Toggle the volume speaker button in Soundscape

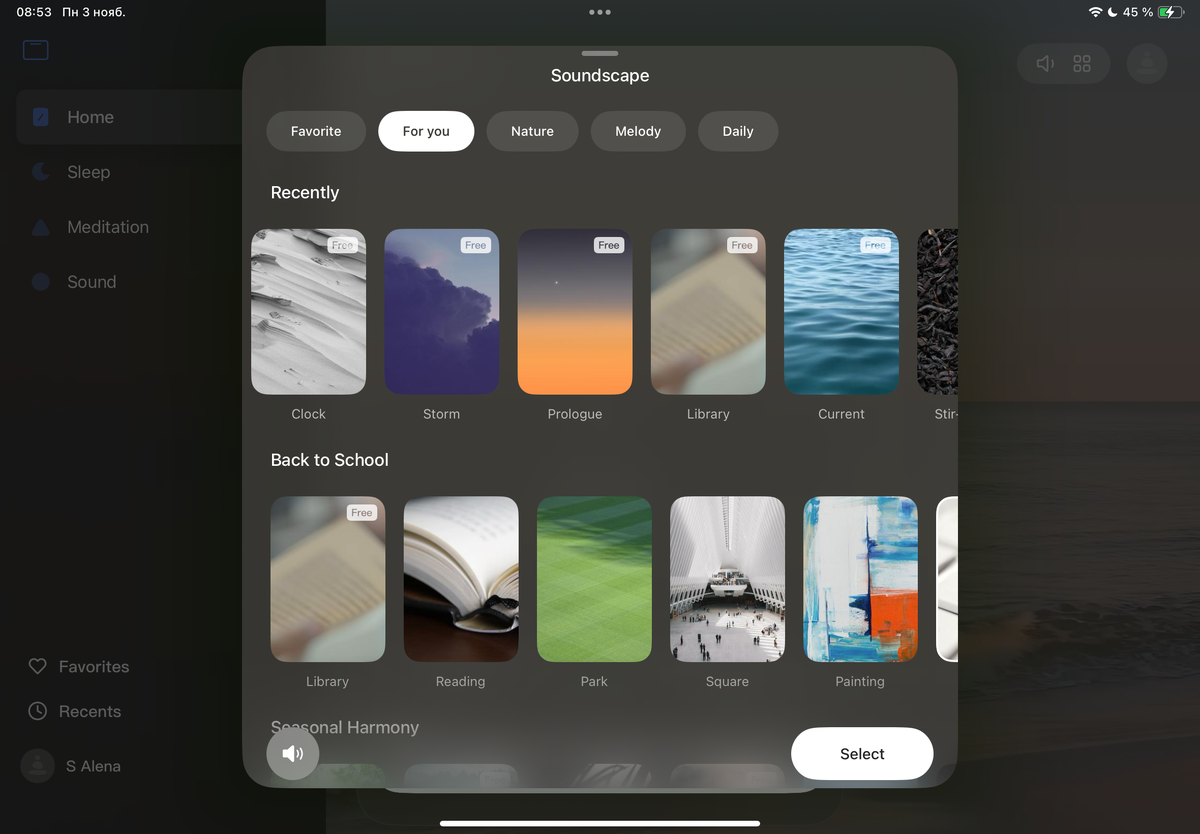[293, 754]
